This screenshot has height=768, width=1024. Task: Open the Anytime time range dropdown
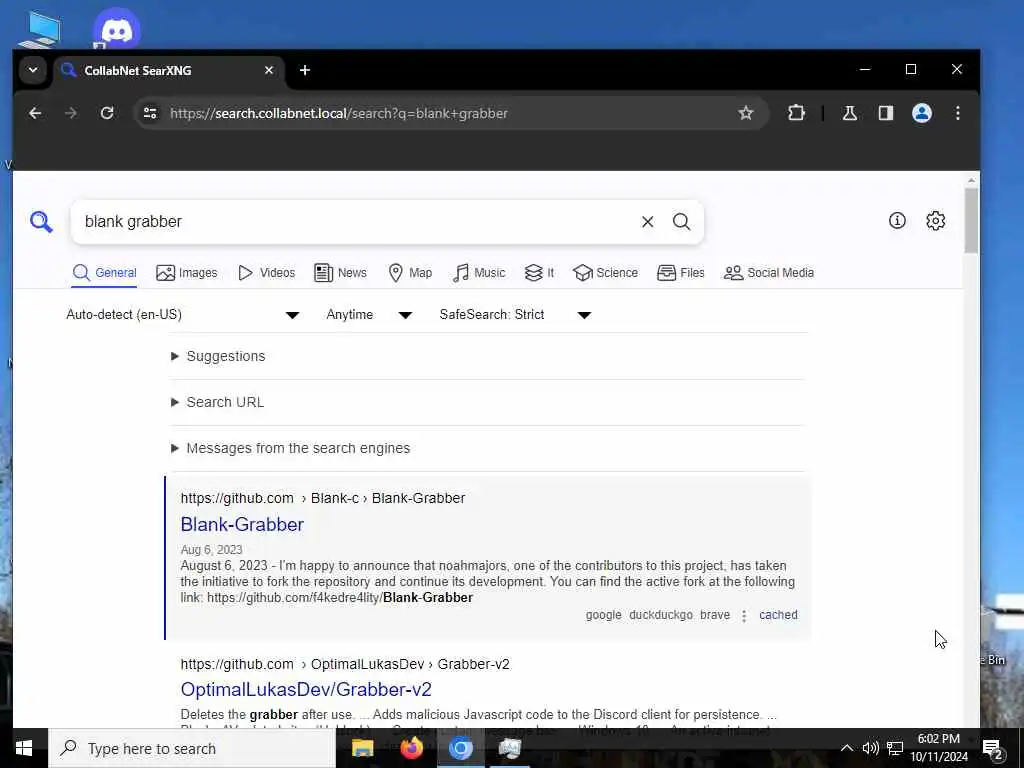(x=370, y=315)
